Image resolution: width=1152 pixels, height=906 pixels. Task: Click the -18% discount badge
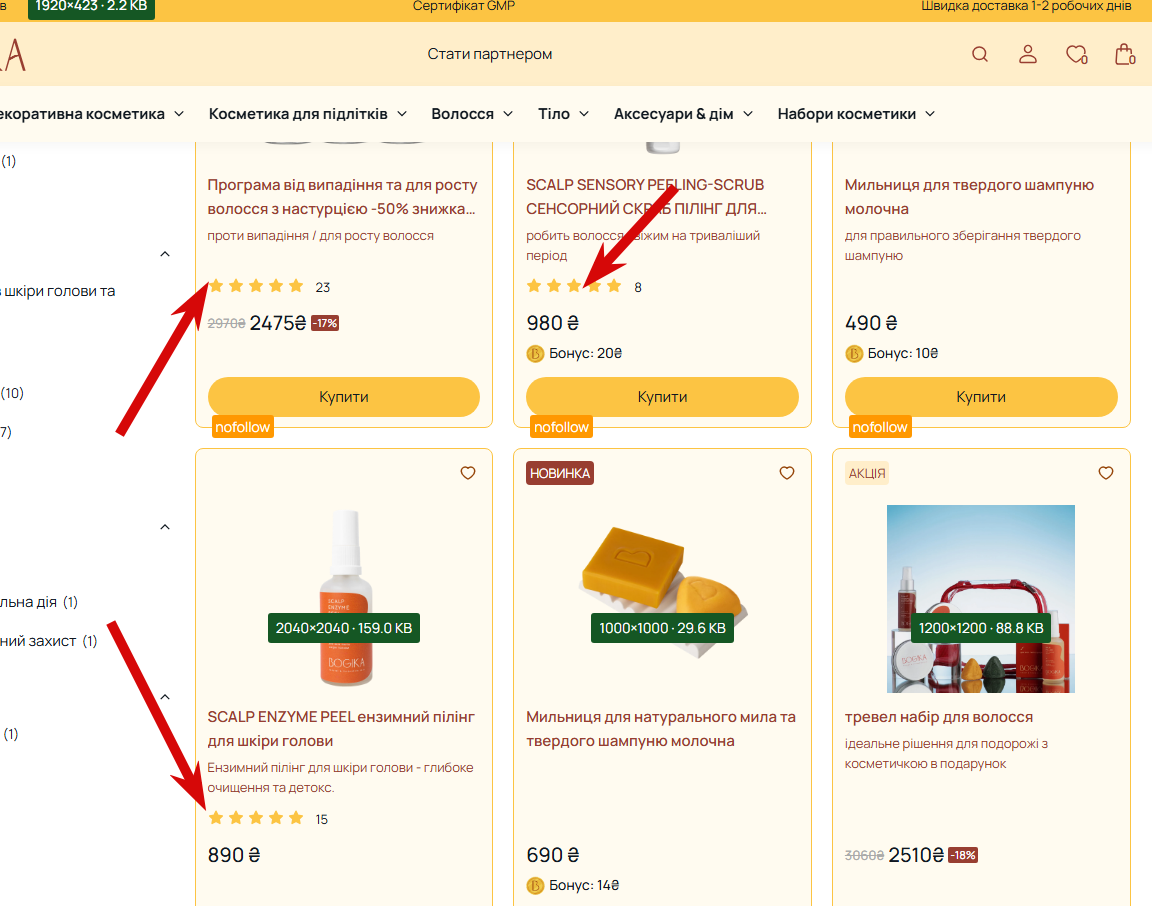(x=962, y=855)
